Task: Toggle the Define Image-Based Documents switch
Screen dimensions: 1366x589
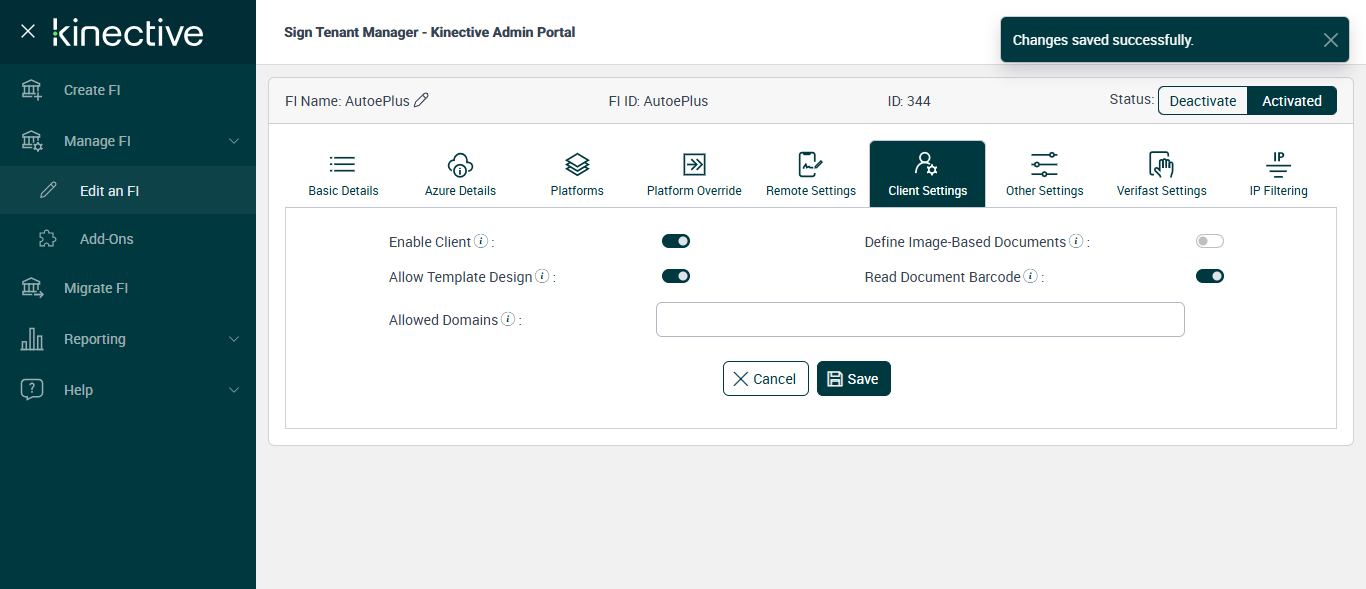Action: [x=1210, y=241]
